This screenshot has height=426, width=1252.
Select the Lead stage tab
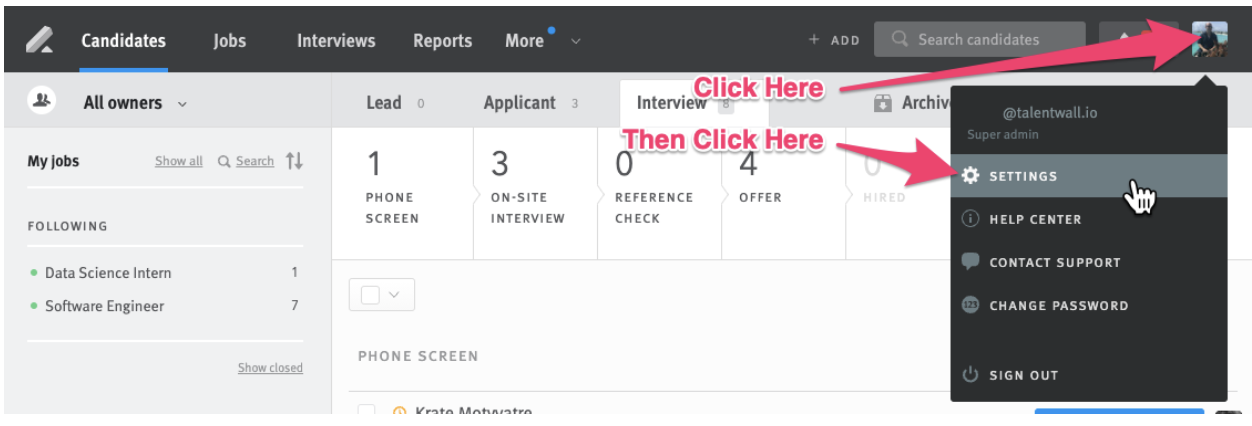click(x=395, y=103)
